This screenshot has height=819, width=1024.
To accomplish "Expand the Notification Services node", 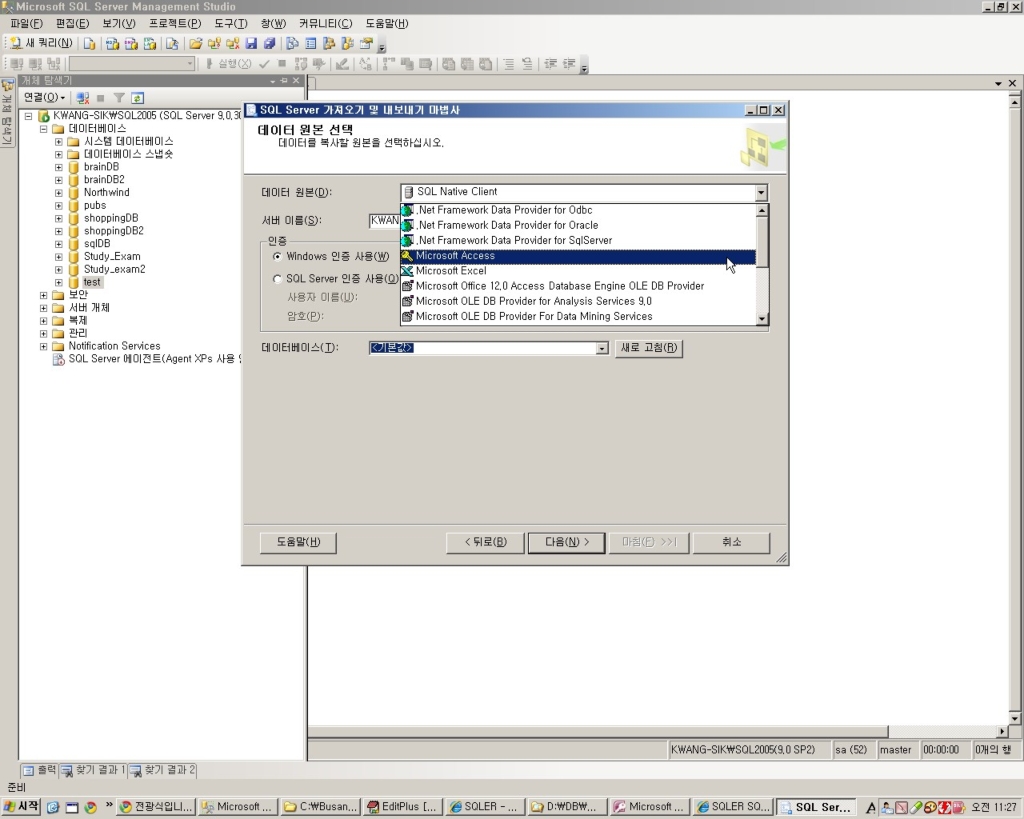I will [44, 346].
